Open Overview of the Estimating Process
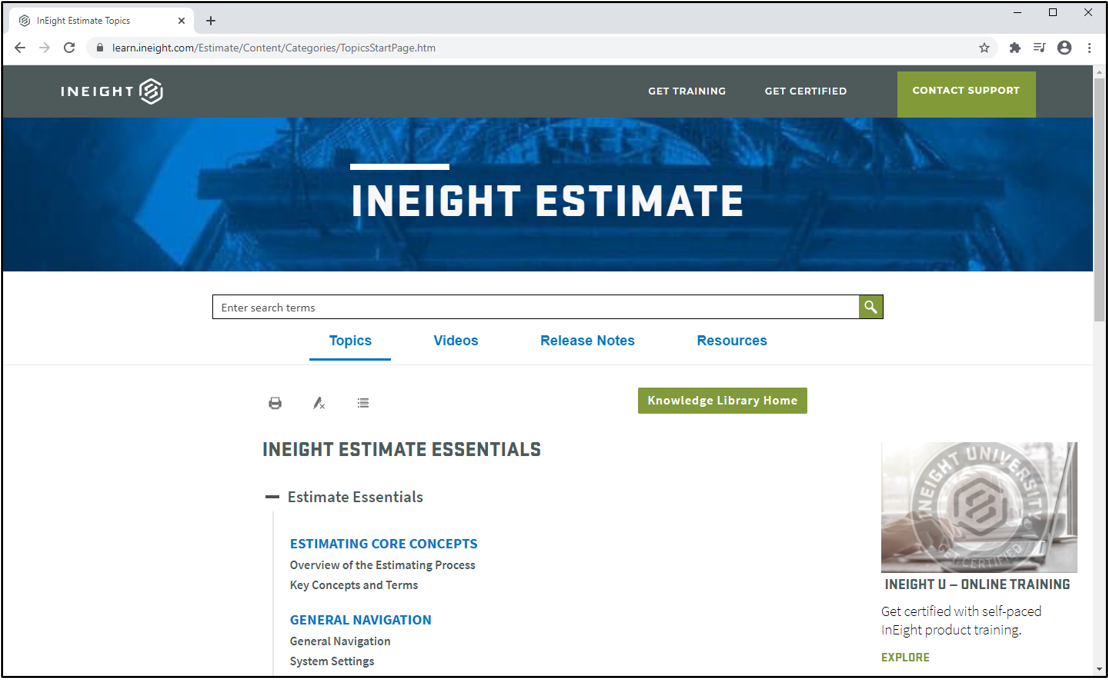1108x680 pixels. coord(382,565)
